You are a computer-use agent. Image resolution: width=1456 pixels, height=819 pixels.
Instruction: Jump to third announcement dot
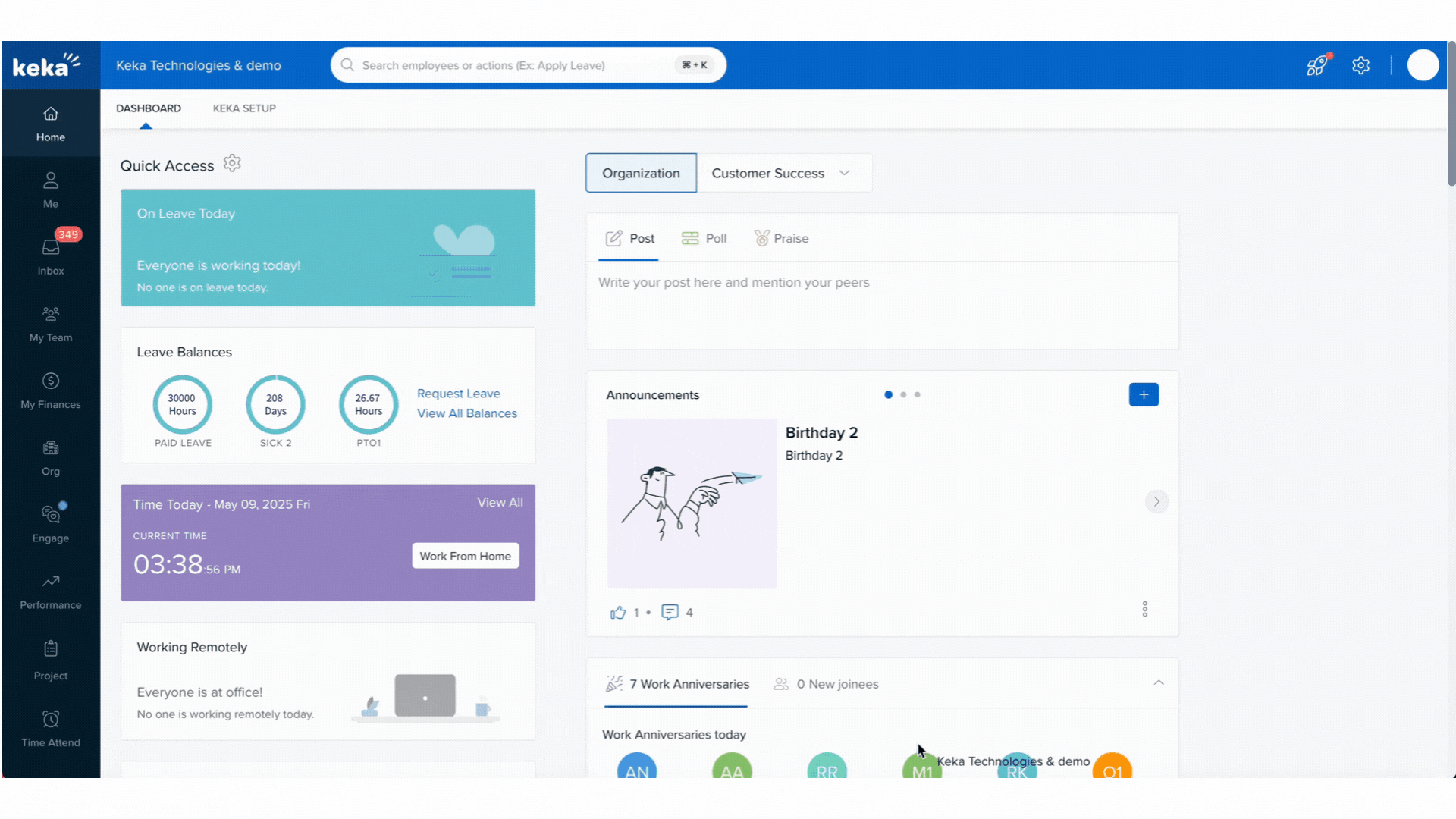917,395
